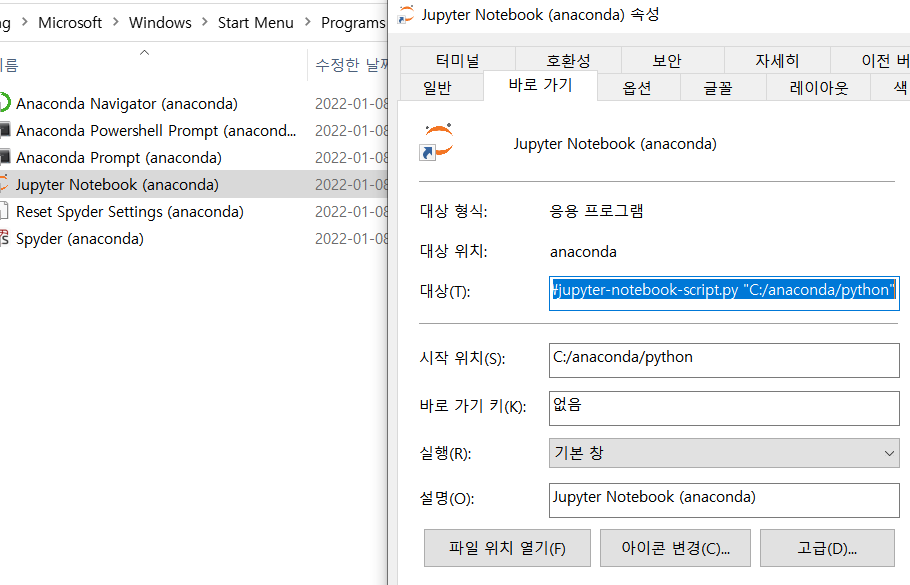The width and height of the screenshot is (910, 585).
Task: Switch to the 호환성 tab
Action: click(568, 60)
